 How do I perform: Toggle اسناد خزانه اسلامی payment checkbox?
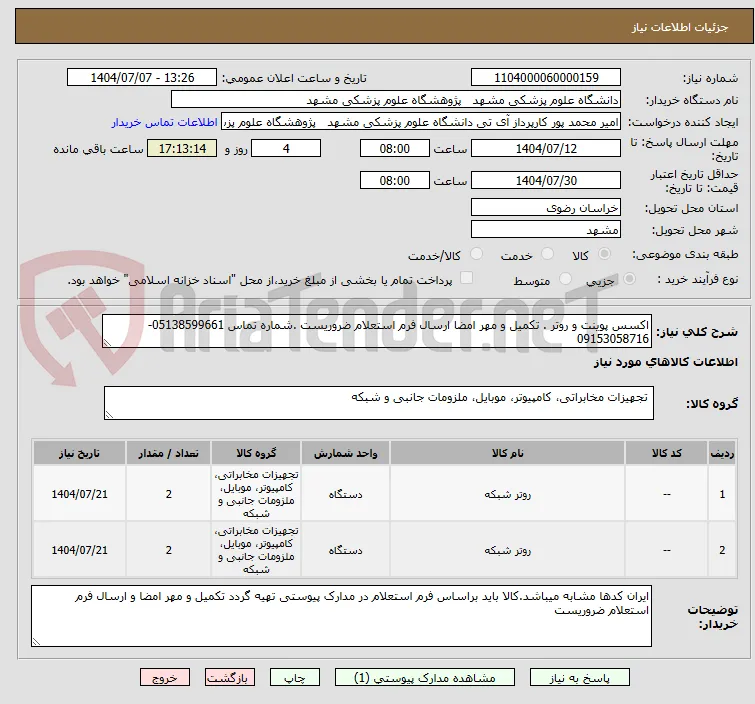pos(466,278)
